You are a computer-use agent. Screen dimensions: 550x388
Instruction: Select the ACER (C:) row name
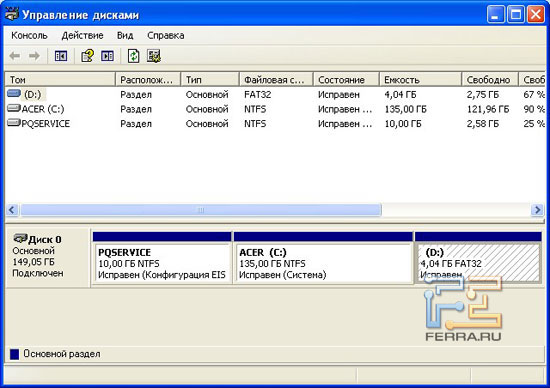coord(43,109)
